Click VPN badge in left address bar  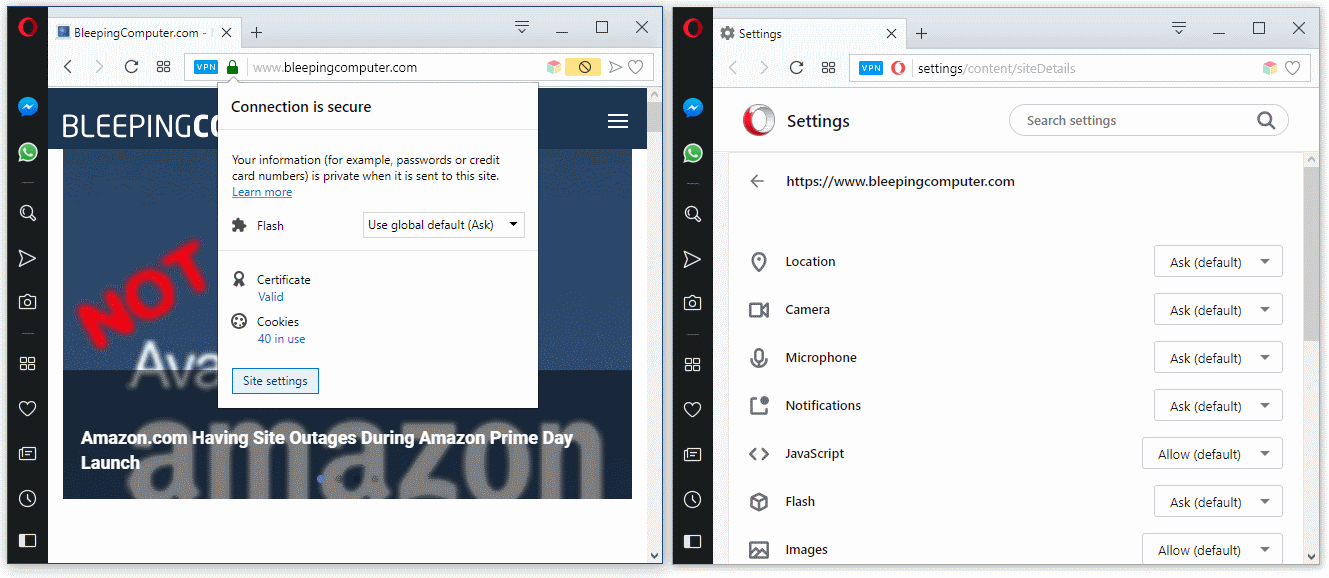[x=206, y=67]
